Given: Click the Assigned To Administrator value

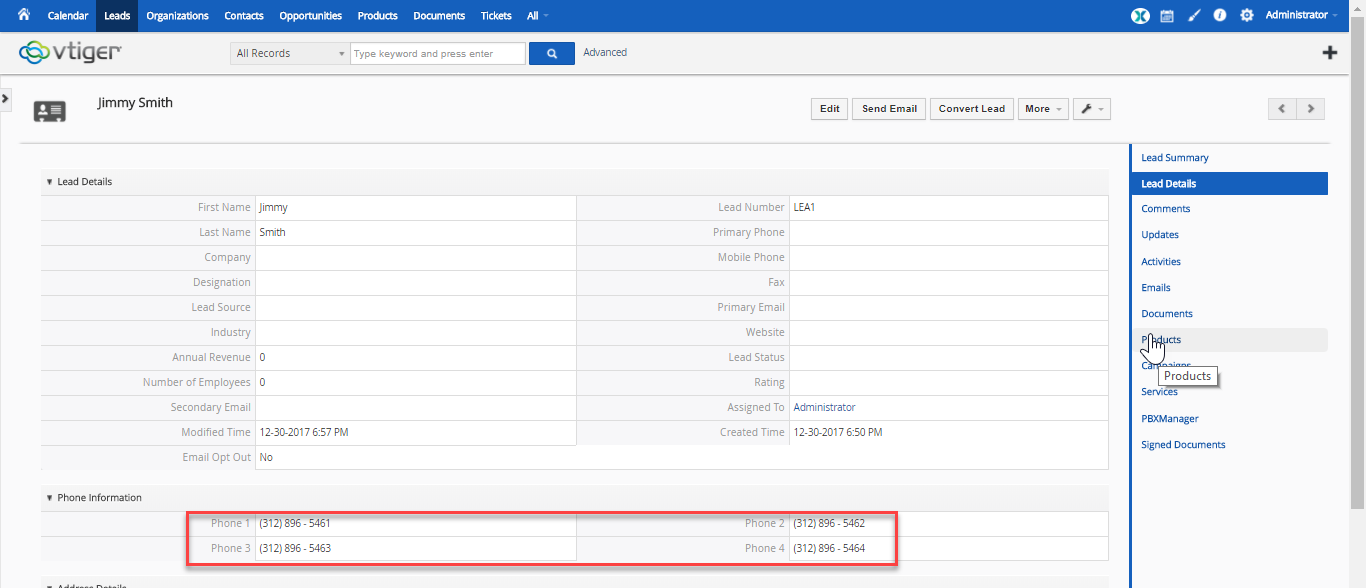Looking at the screenshot, I should [x=824, y=408].
